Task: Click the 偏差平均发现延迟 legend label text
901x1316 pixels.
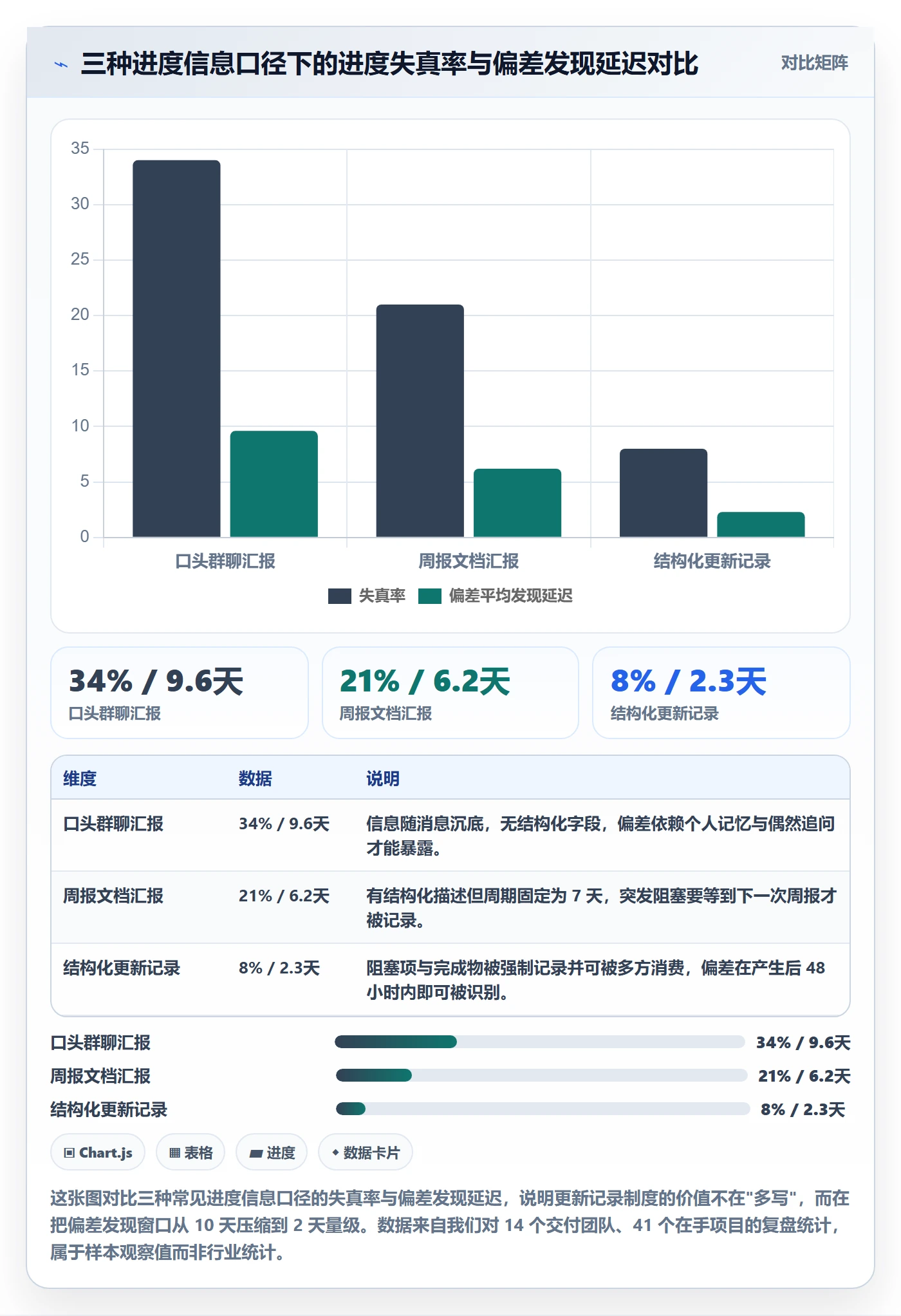Action: [510, 596]
